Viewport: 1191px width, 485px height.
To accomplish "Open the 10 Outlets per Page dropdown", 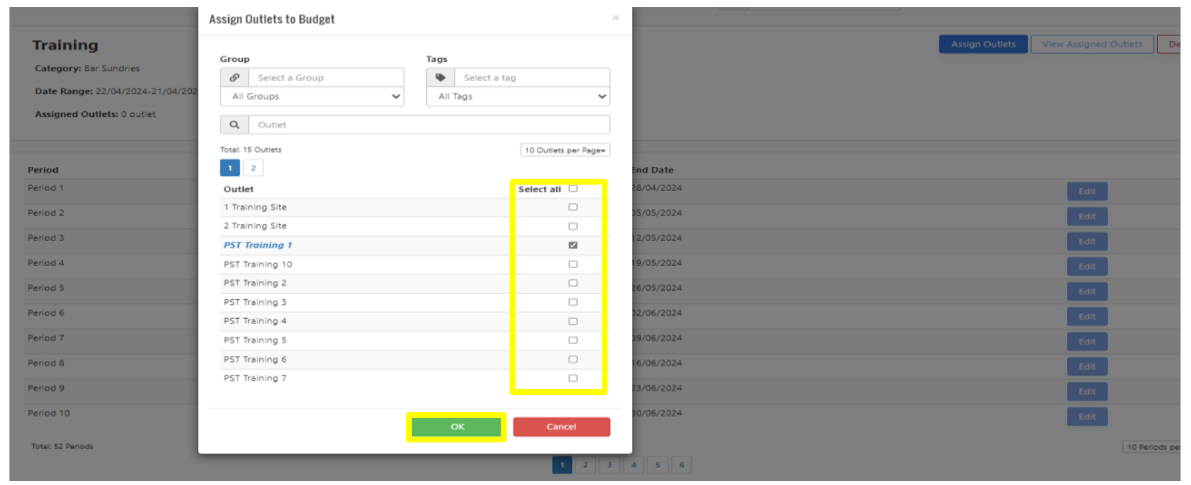I will tap(565, 150).
